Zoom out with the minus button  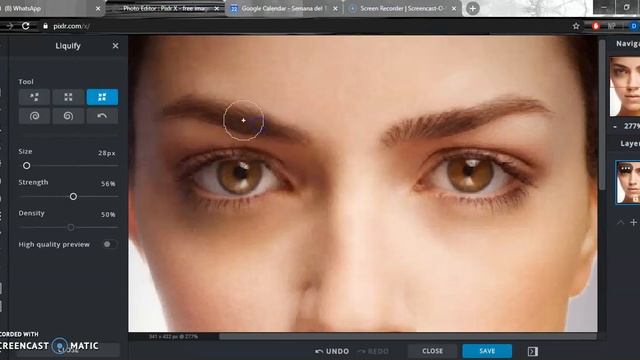click(x=615, y=127)
